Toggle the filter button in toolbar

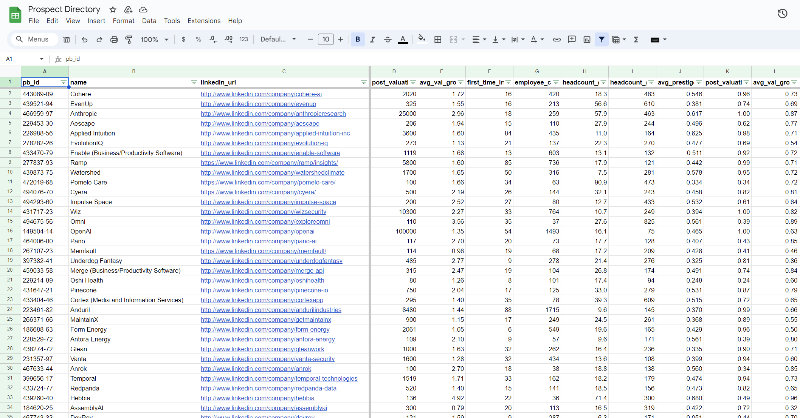(602, 39)
